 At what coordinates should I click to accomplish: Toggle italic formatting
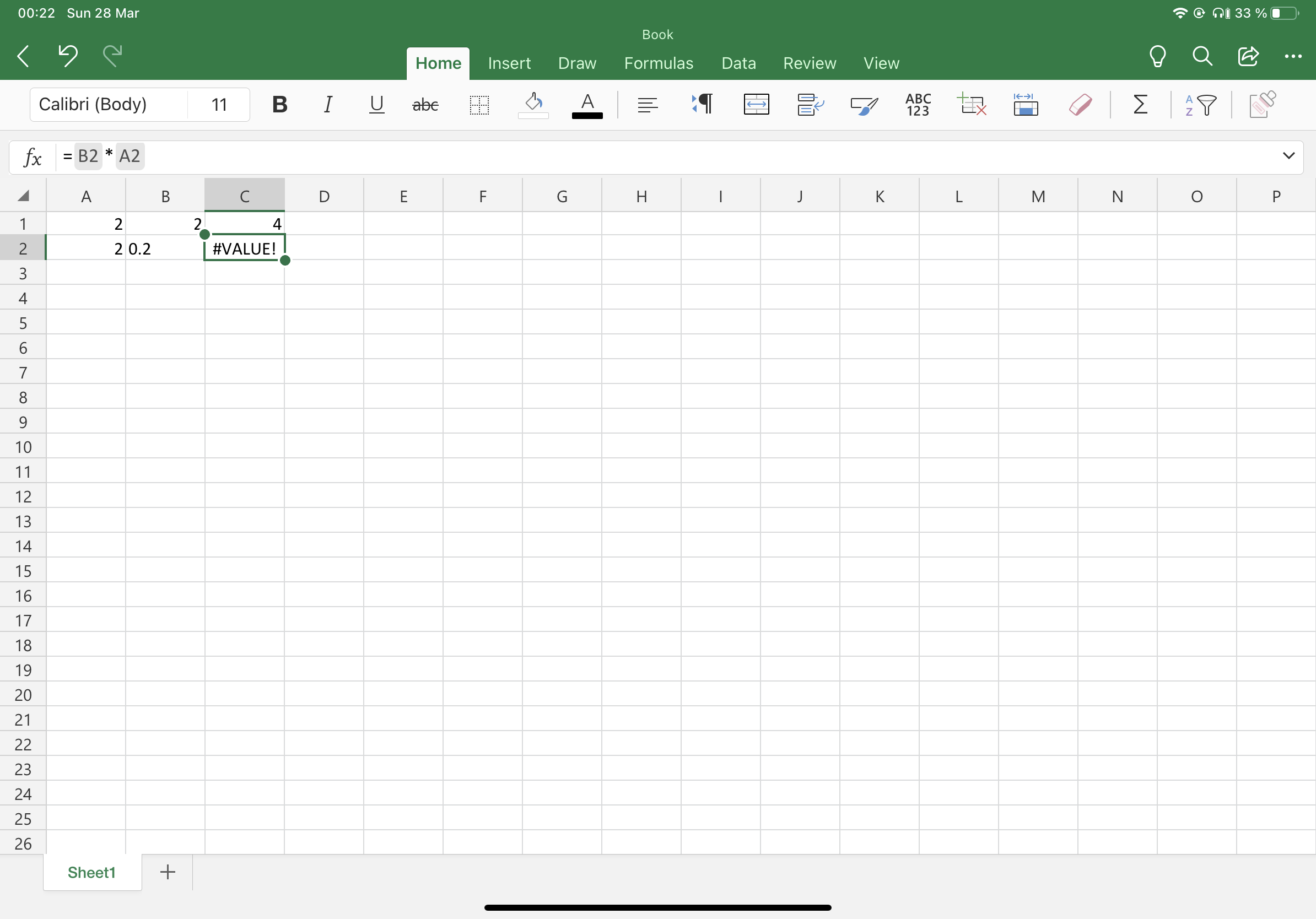coord(327,104)
